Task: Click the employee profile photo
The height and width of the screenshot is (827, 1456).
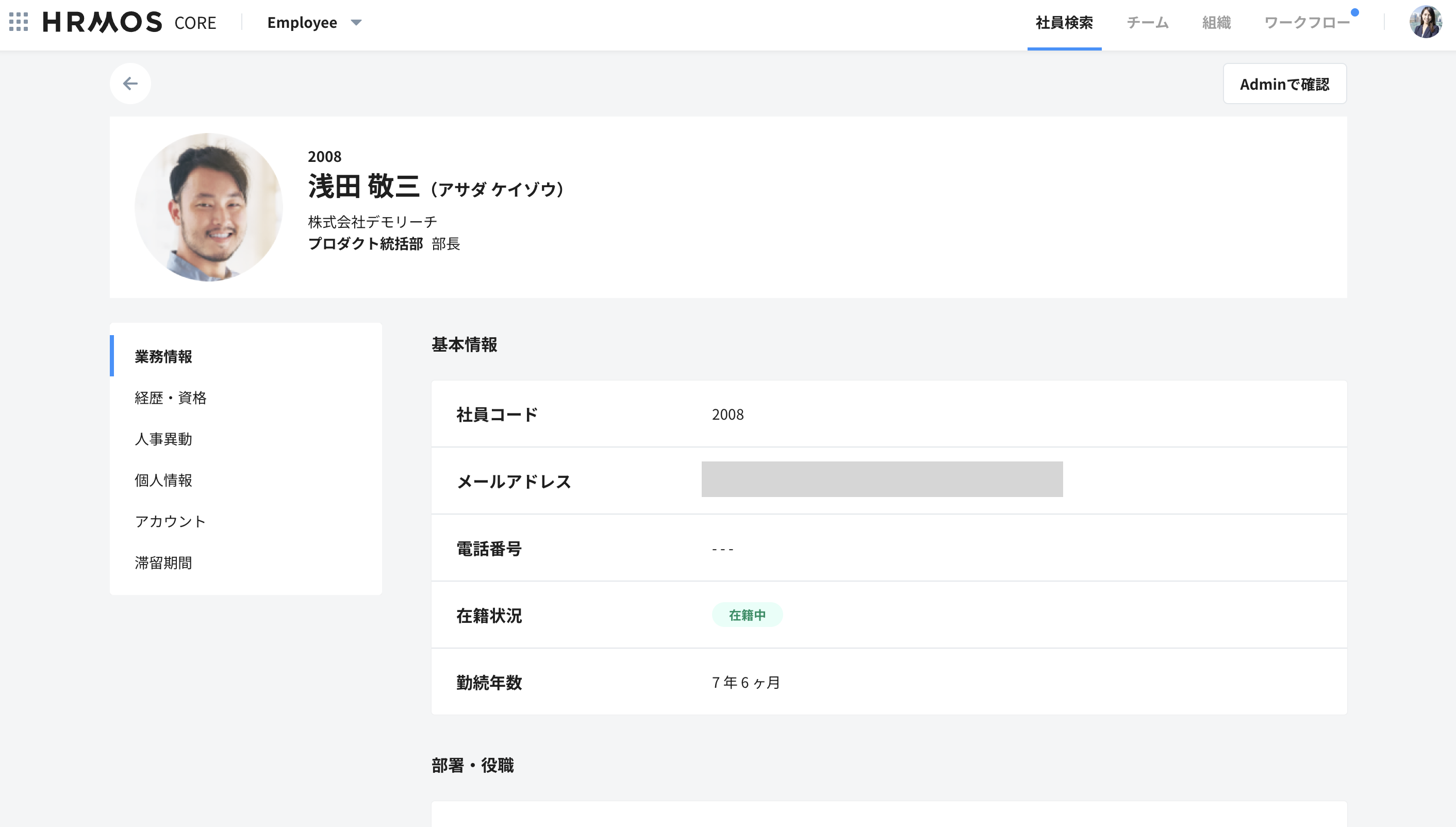Action: click(x=208, y=207)
